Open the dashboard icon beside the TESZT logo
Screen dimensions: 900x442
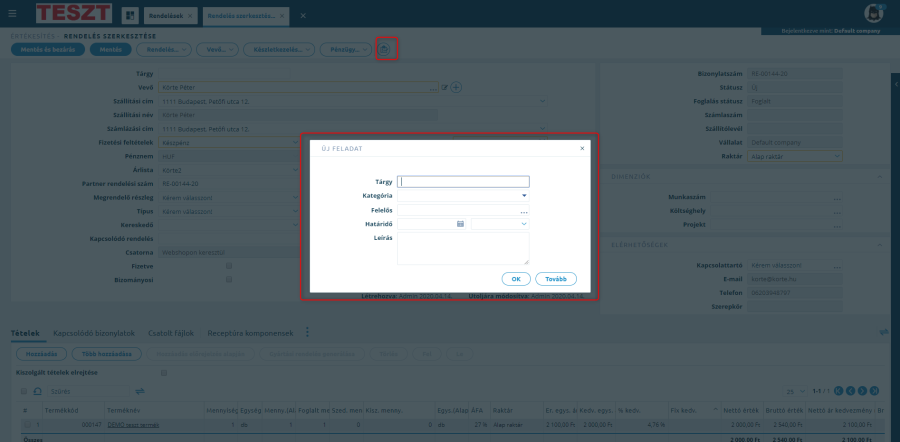tap(130, 15)
